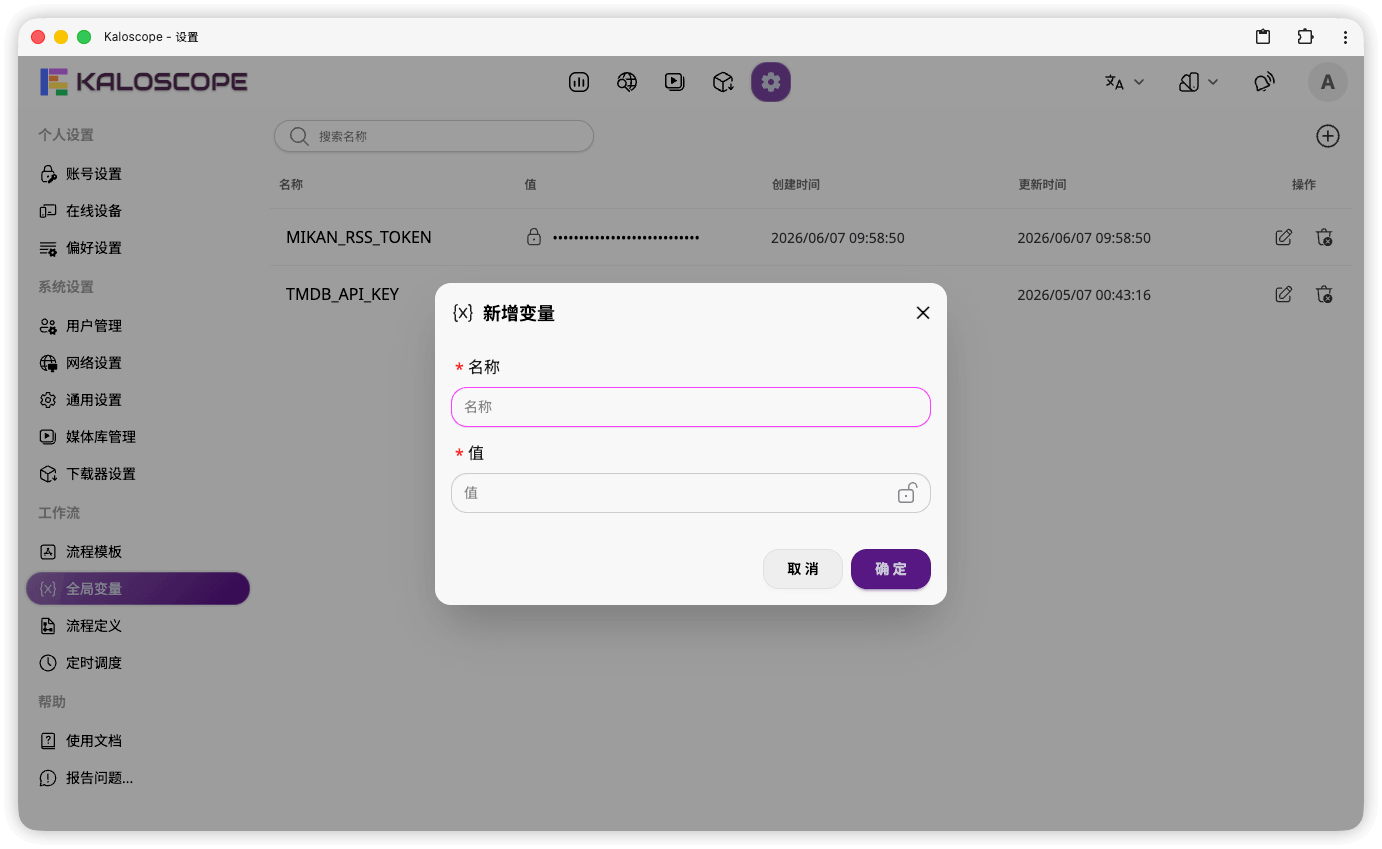This screenshot has height=849, width=1382.
Task: Open 账号设置 in the sidebar
Action: (x=138, y=174)
